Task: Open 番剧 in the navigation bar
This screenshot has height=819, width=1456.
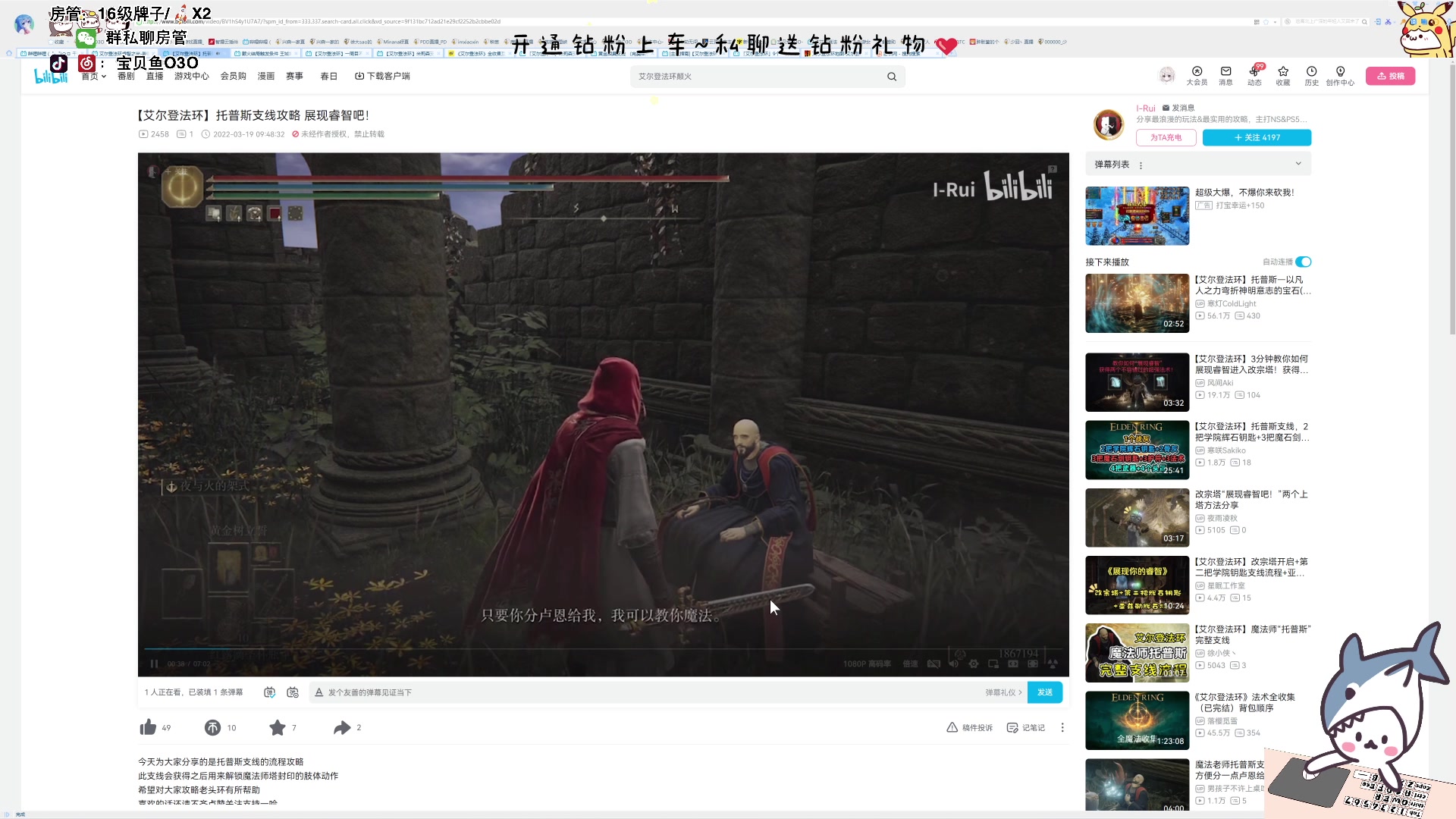Action: coord(126,76)
